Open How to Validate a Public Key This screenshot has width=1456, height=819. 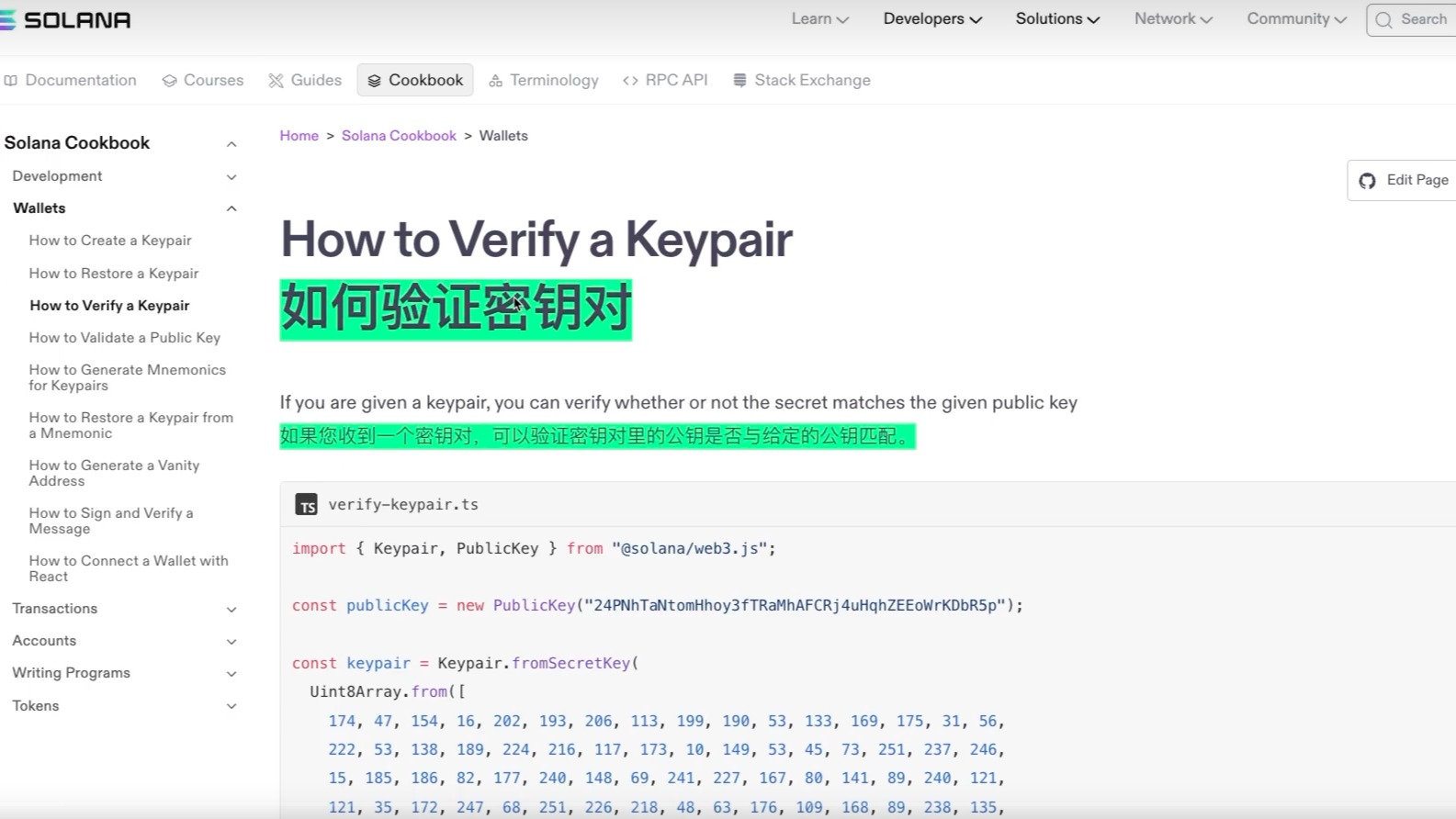tap(125, 338)
